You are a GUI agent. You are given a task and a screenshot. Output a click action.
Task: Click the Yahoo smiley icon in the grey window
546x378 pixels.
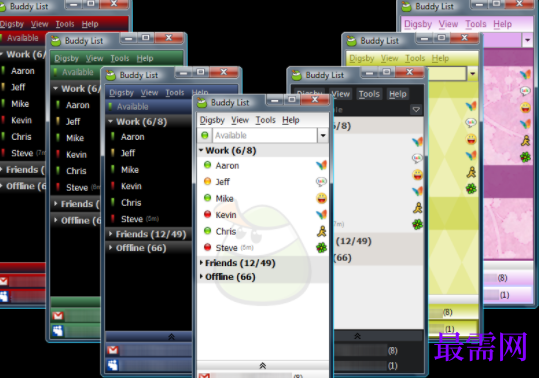click(417, 174)
